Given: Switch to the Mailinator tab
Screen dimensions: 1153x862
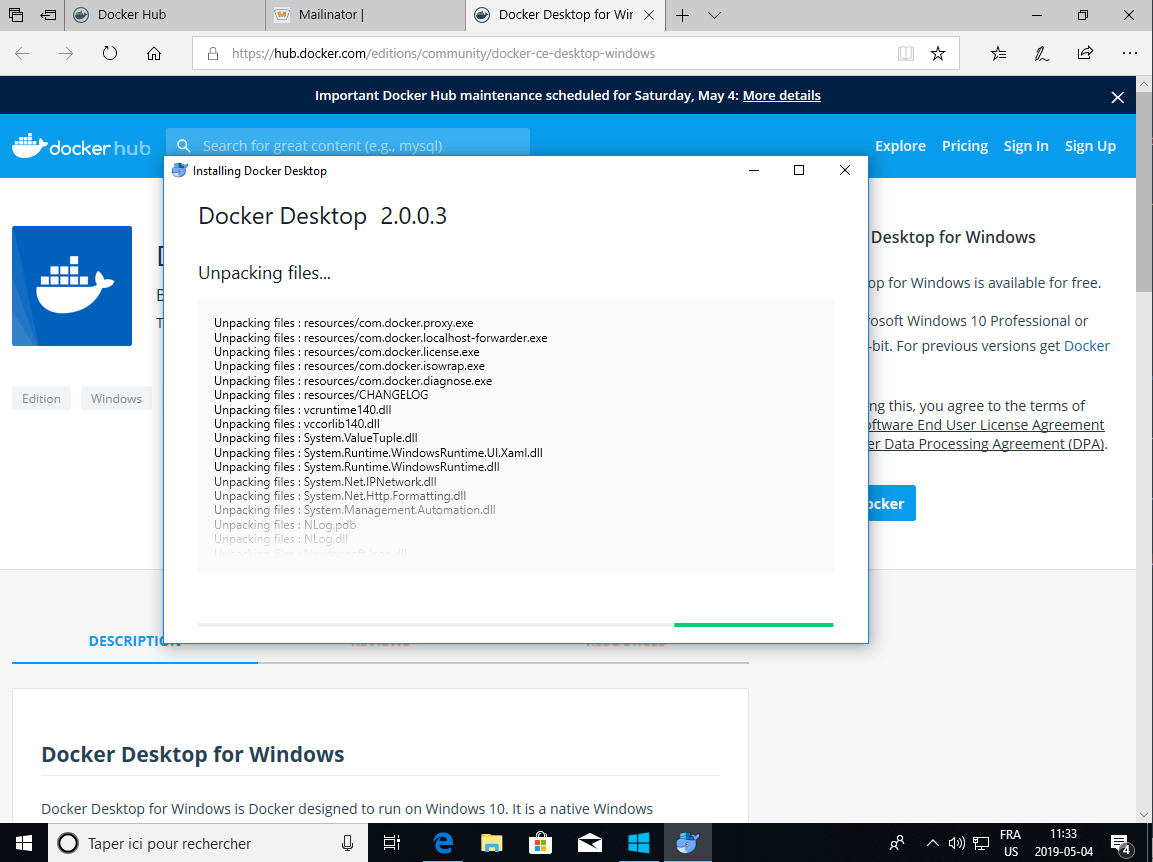Looking at the screenshot, I should tap(365, 15).
